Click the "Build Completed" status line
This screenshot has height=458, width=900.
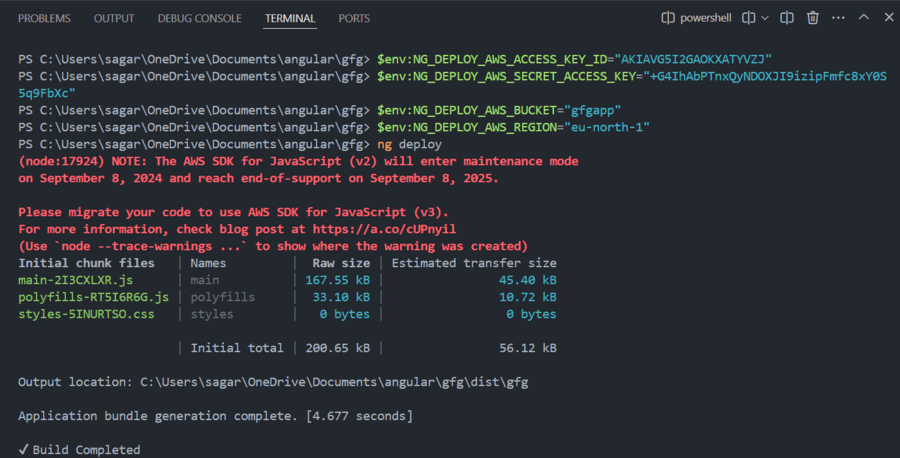[79, 450]
